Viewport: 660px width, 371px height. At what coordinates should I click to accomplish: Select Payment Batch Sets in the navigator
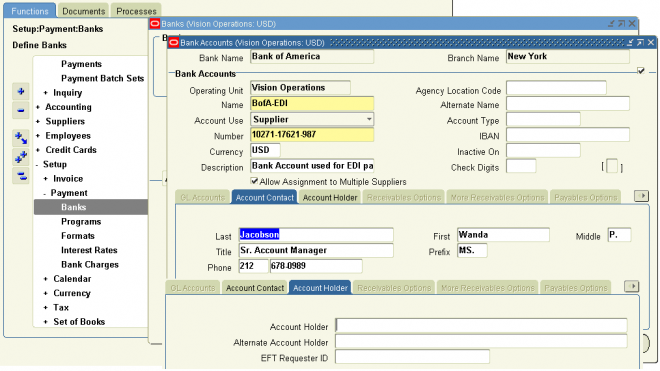102,78
